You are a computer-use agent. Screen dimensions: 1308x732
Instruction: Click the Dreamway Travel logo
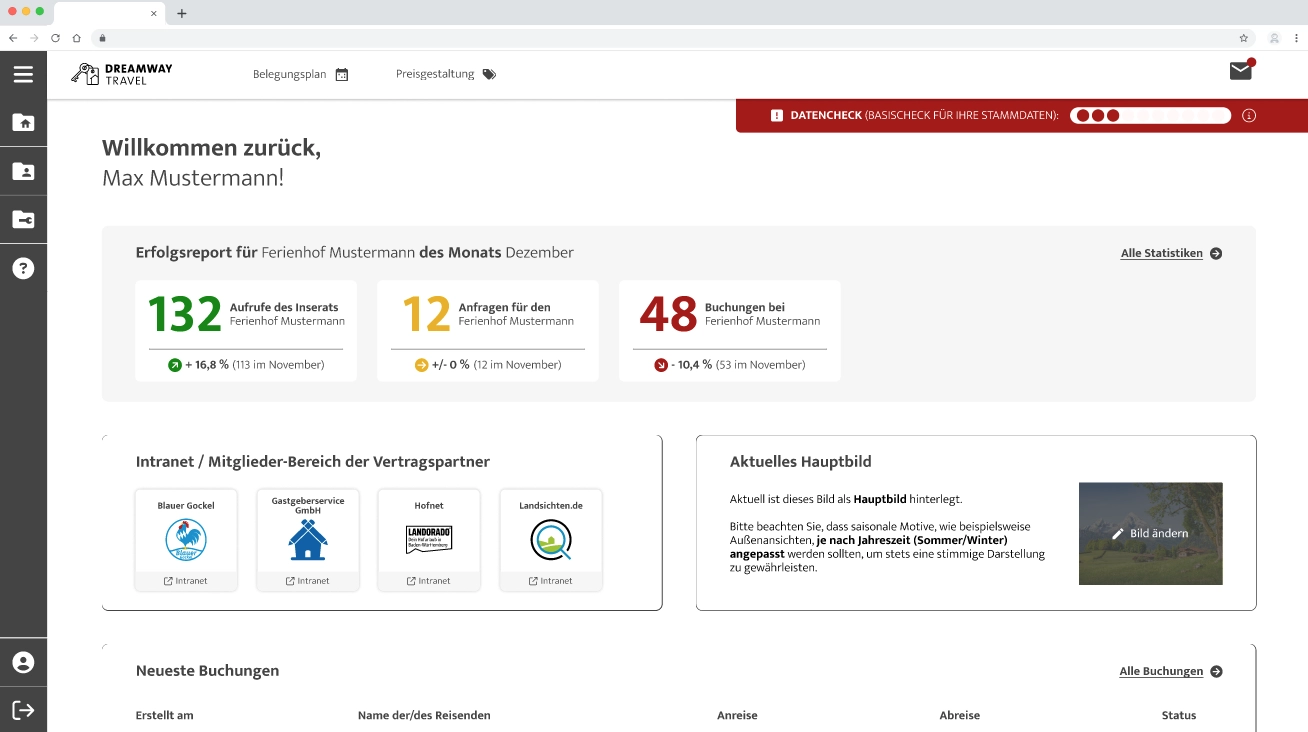coord(122,75)
